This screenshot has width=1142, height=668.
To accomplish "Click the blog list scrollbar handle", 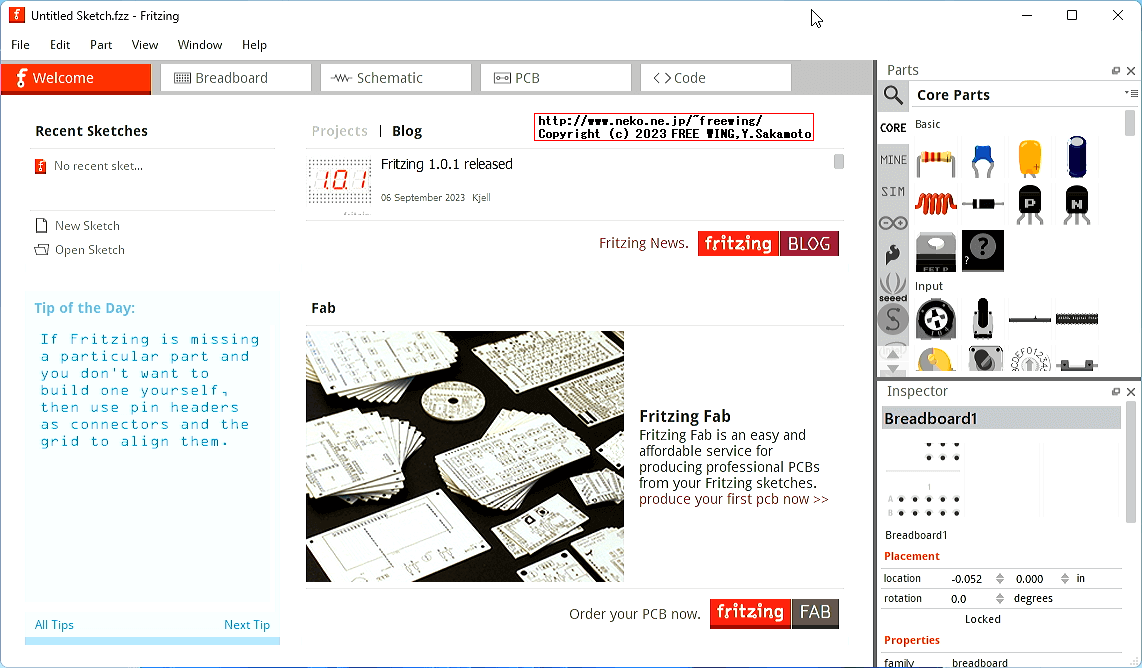I will pos(839,161).
